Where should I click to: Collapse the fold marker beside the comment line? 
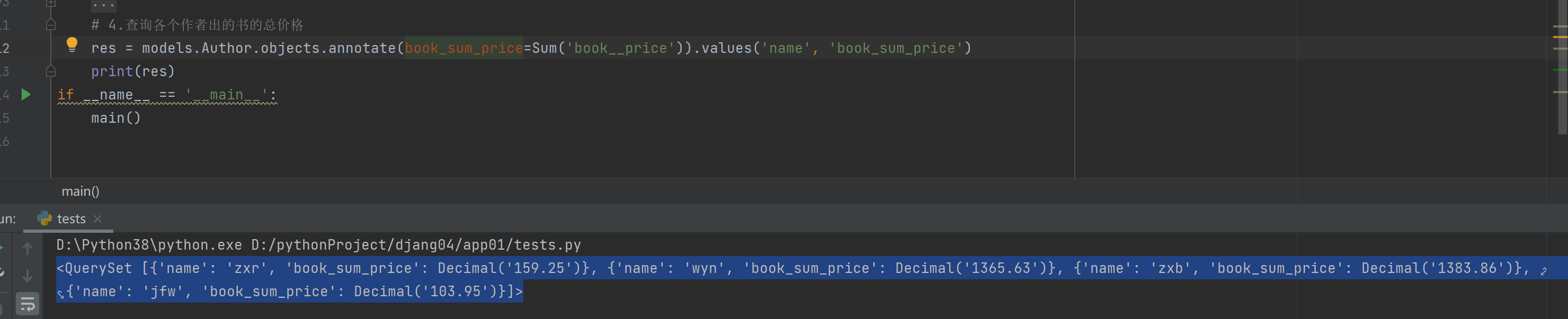(51, 25)
